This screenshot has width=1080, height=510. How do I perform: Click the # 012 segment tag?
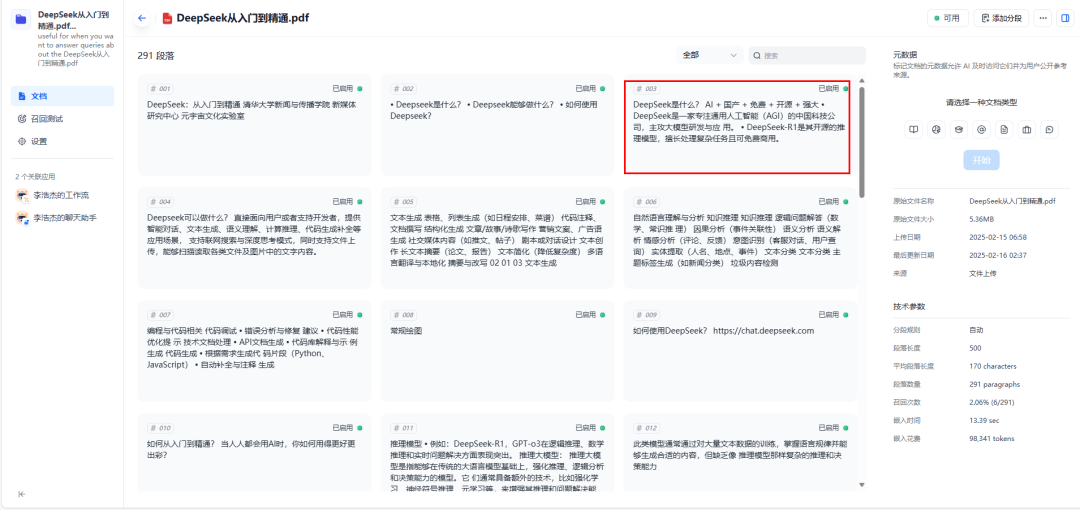tap(647, 428)
